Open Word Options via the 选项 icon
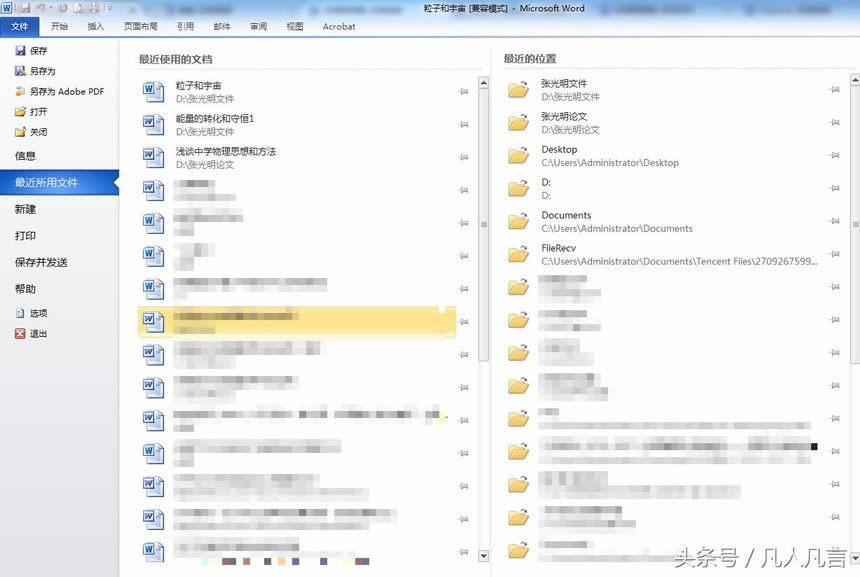Viewport: 860px width, 577px height. tap(22, 313)
